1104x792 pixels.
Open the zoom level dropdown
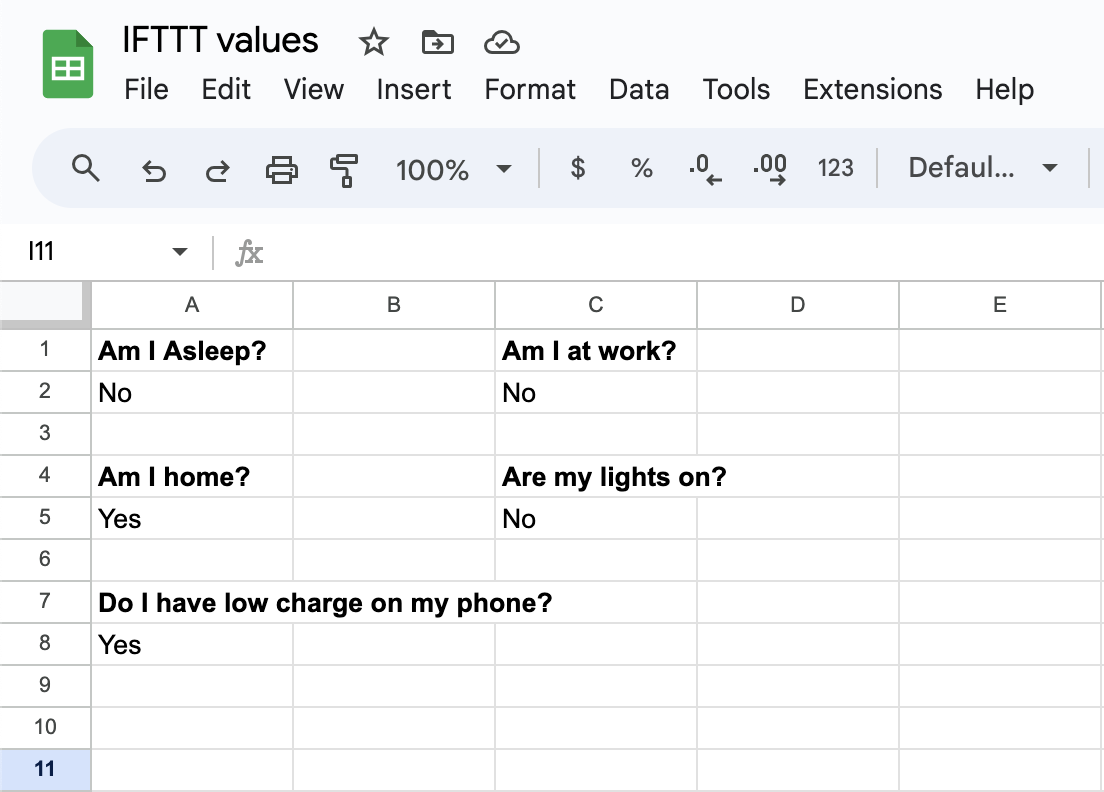(x=455, y=169)
